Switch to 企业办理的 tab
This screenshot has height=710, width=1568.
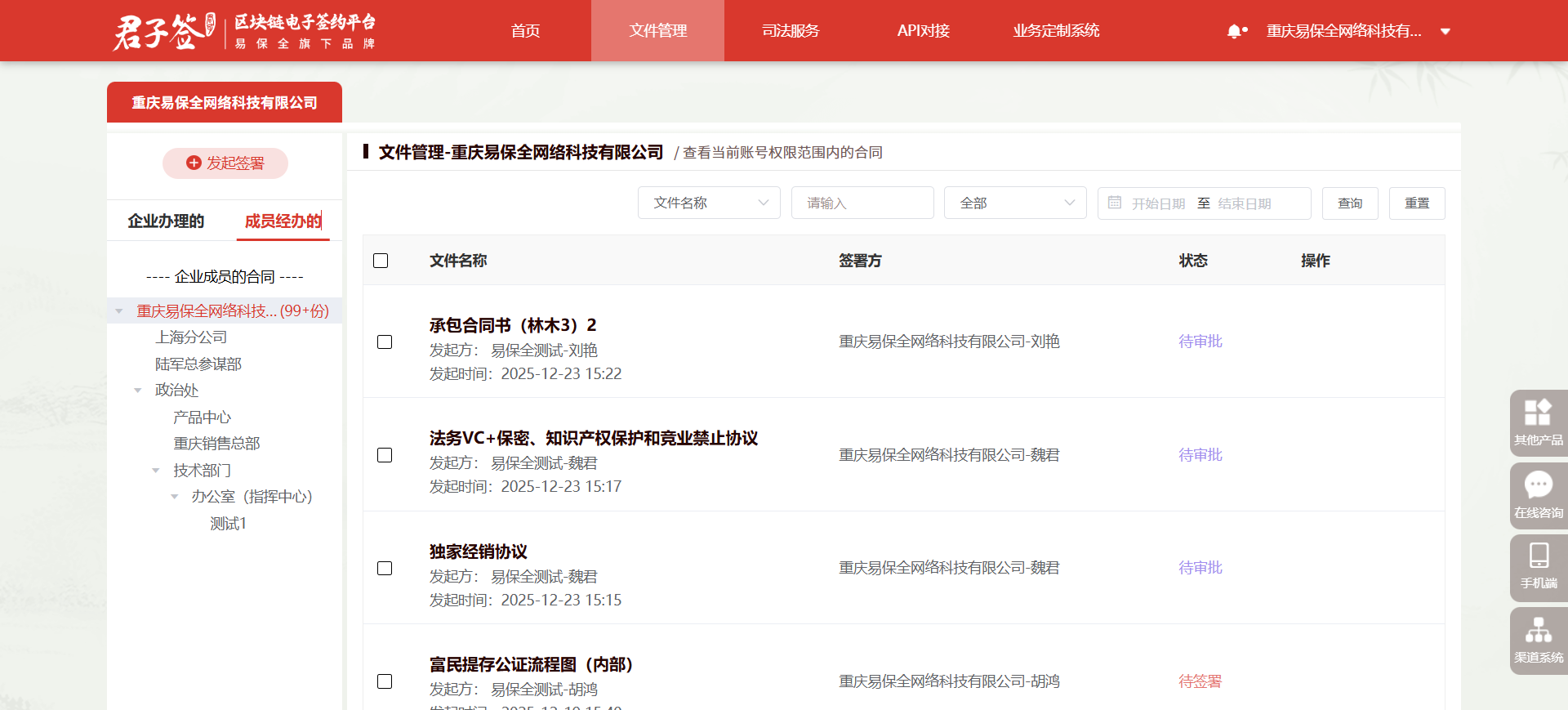(x=166, y=221)
